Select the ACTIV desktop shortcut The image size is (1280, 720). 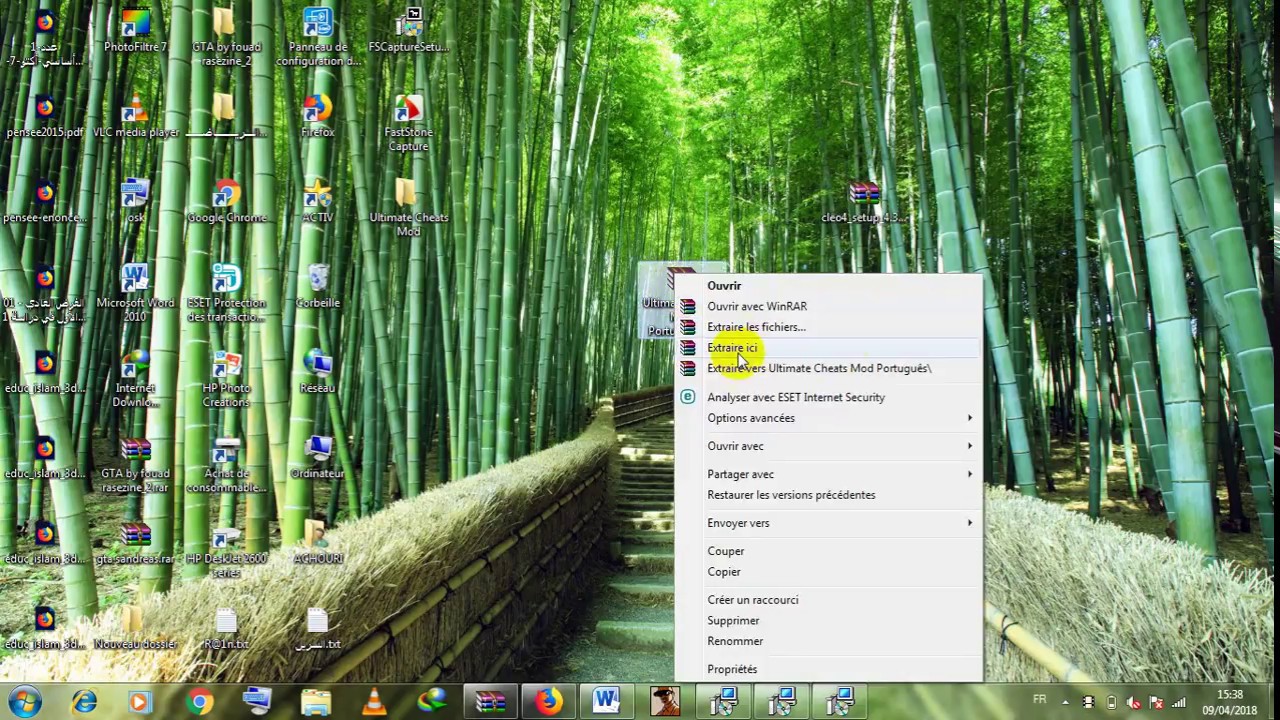click(318, 202)
